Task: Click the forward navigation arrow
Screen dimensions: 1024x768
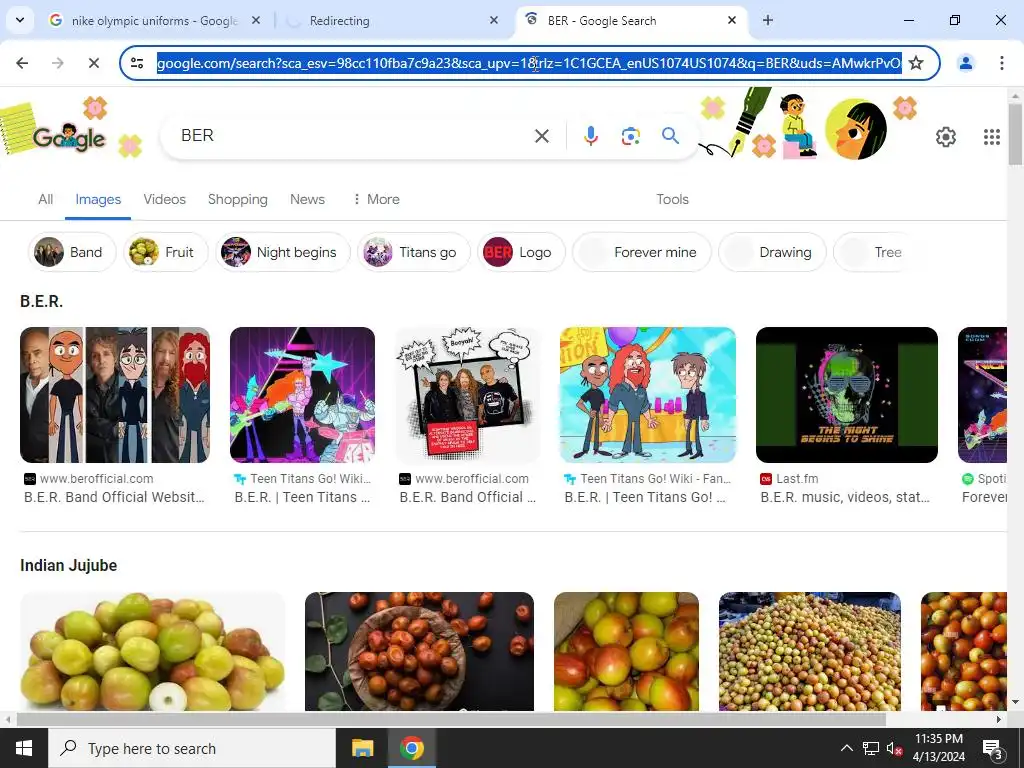Action: click(x=57, y=63)
